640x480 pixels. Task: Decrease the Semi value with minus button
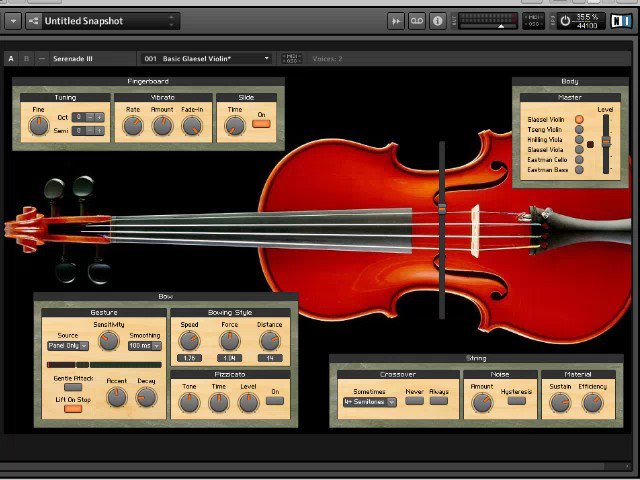click(x=90, y=131)
